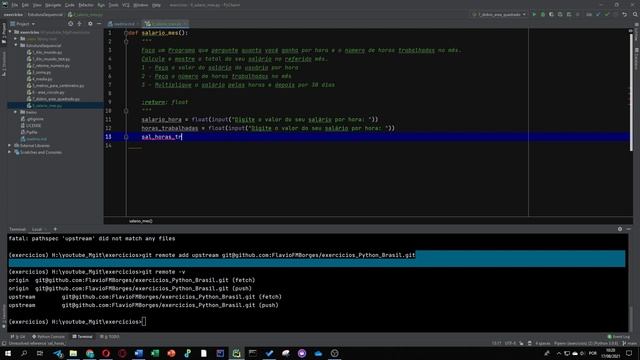640x360 pixels.
Task: Click inside editor on line 11 salario_hora
Action: pyautogui.click(x=161, y=120)
